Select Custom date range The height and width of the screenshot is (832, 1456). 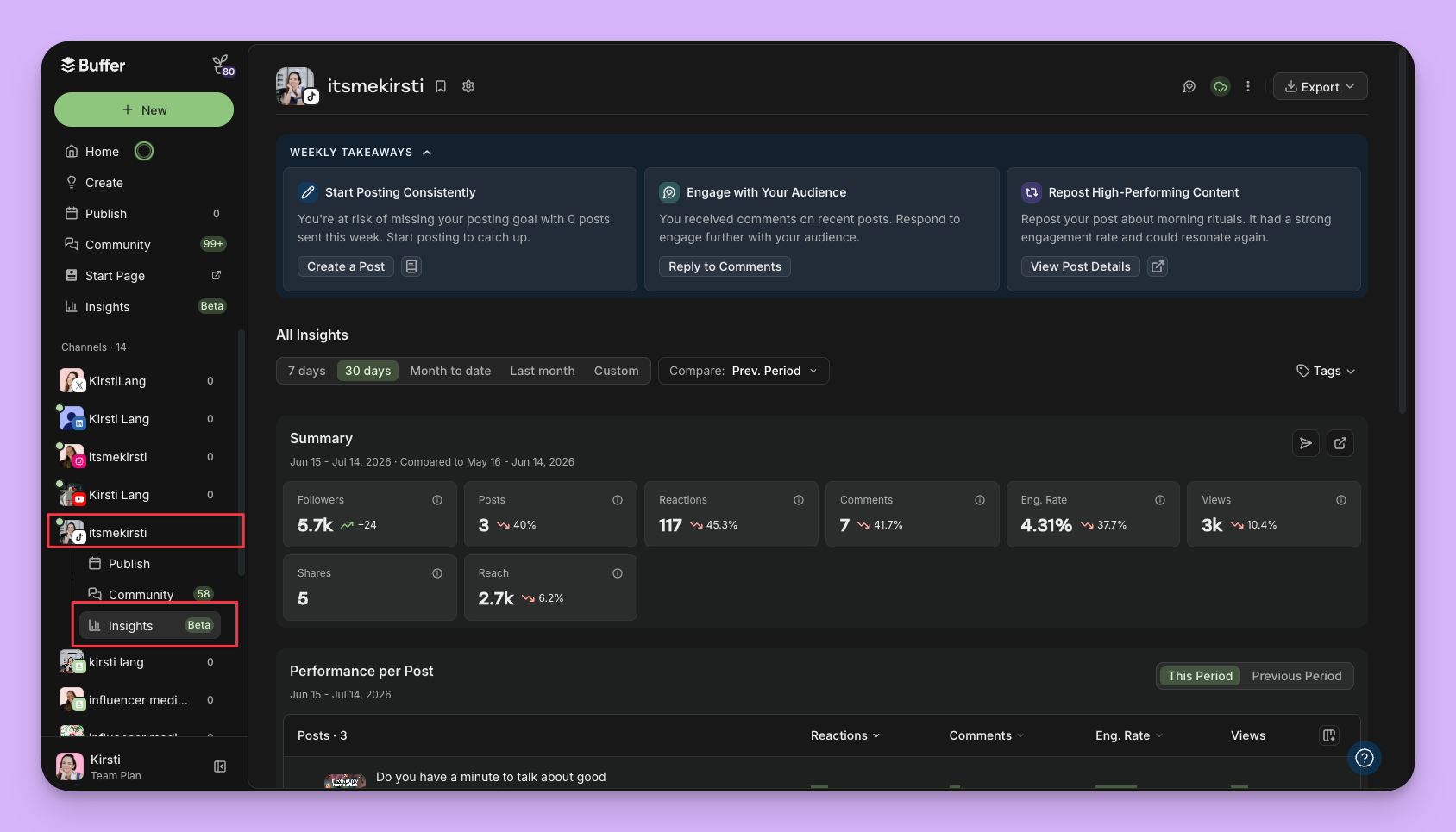coord(617,371)
